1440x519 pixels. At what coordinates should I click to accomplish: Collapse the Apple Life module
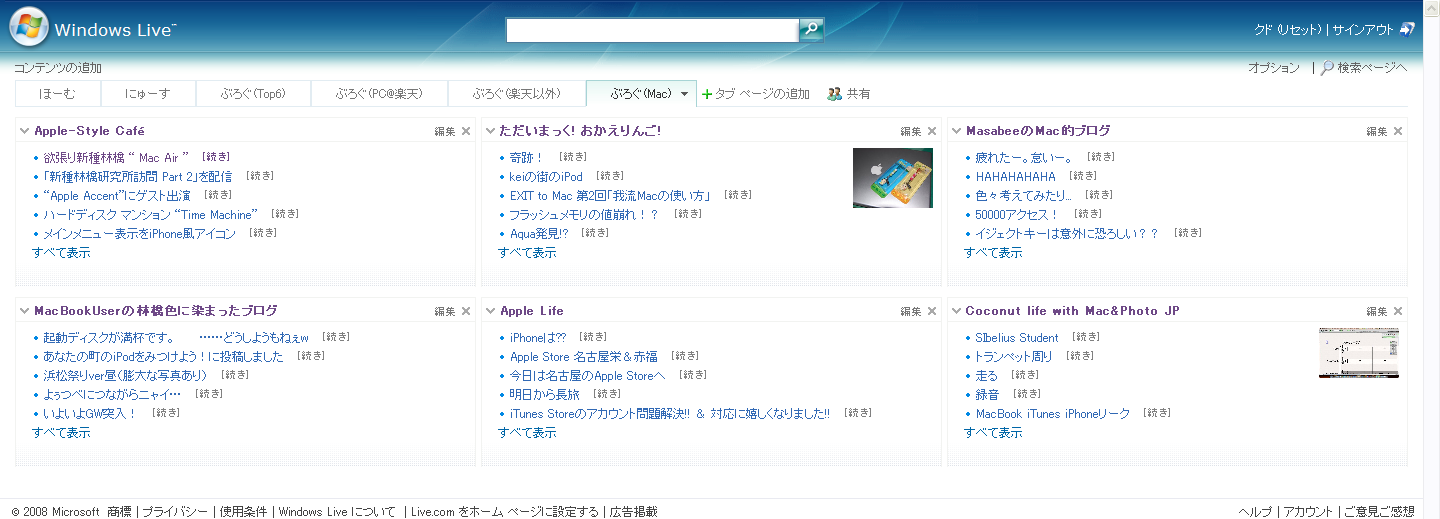[490, 311]
